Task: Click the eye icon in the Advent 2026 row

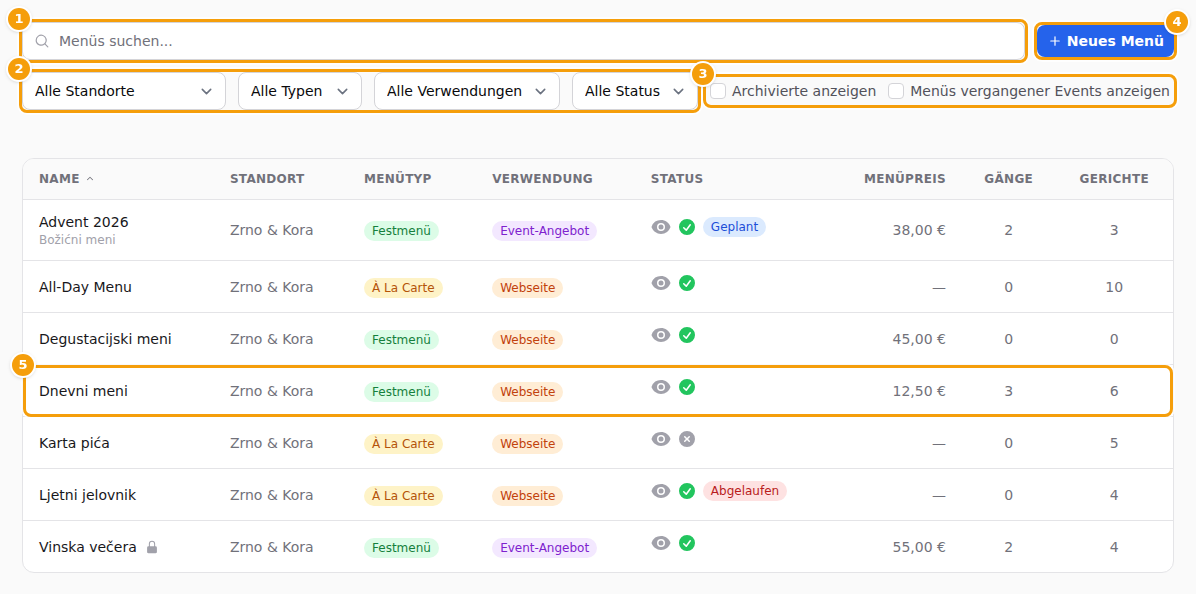Action: coord(661,226)
